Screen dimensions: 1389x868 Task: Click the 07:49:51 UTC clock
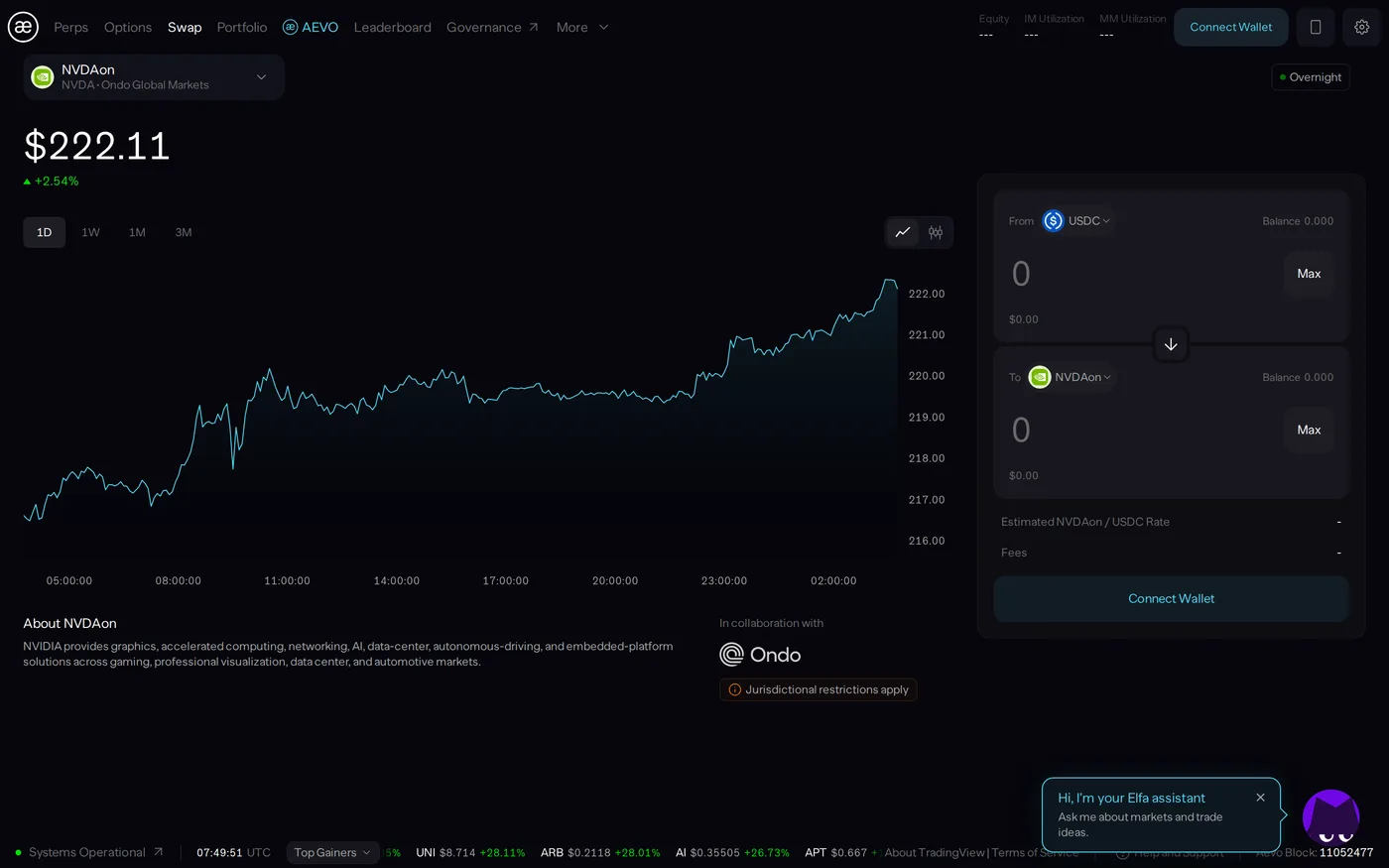[x=233, y=852]
